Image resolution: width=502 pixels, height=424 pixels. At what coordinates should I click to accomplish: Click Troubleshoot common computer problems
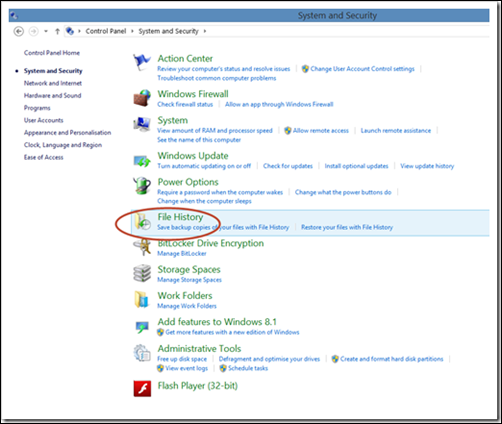pyautogui.click(x=217, y=78)
